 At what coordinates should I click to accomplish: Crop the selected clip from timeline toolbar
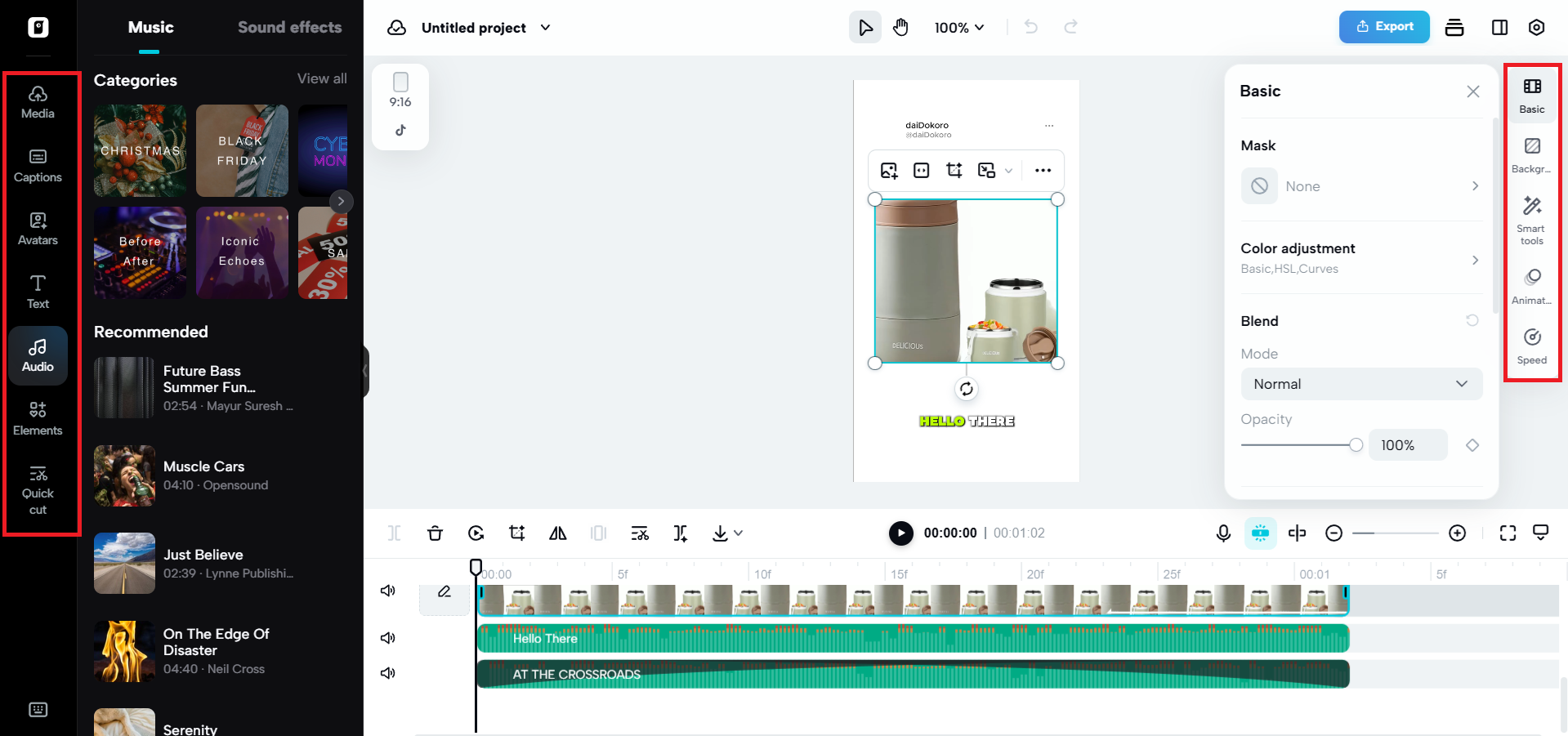[x=516, y=533]
